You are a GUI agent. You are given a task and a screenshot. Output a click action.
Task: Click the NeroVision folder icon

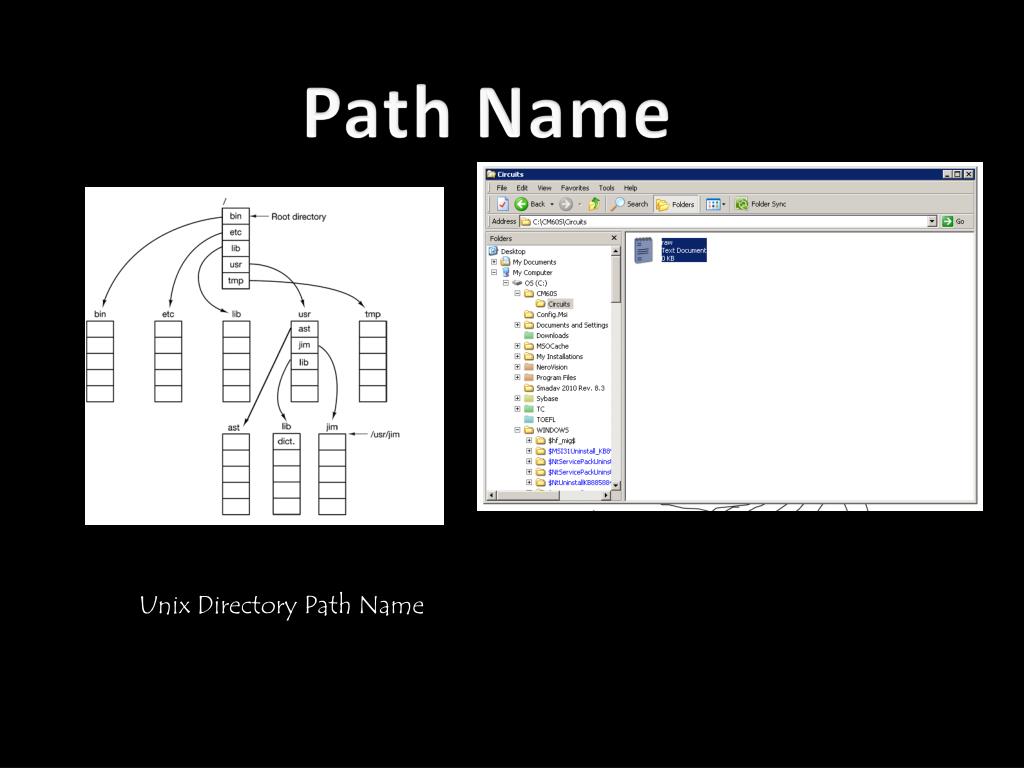click(529, 367)
